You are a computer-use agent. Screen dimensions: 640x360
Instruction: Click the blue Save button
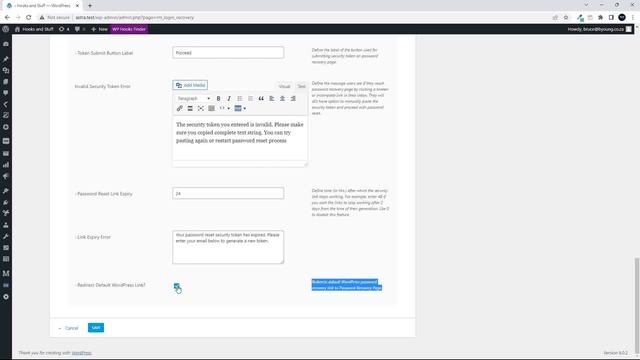click(96, 328)
